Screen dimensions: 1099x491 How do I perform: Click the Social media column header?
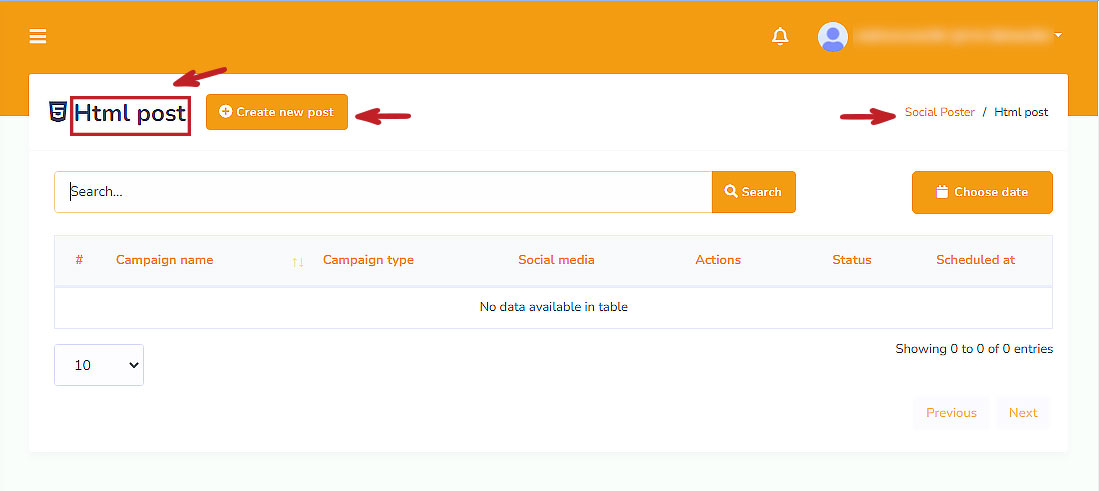556,260
